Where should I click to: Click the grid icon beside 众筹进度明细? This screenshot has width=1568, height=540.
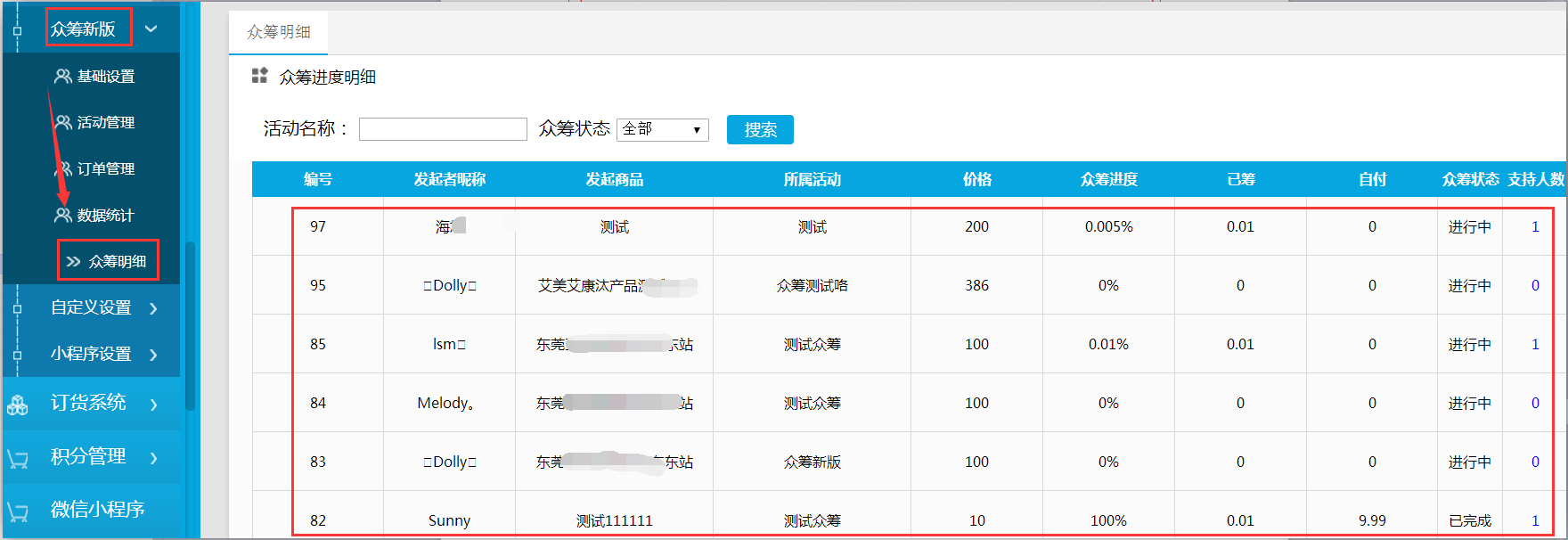coord(259,76)
